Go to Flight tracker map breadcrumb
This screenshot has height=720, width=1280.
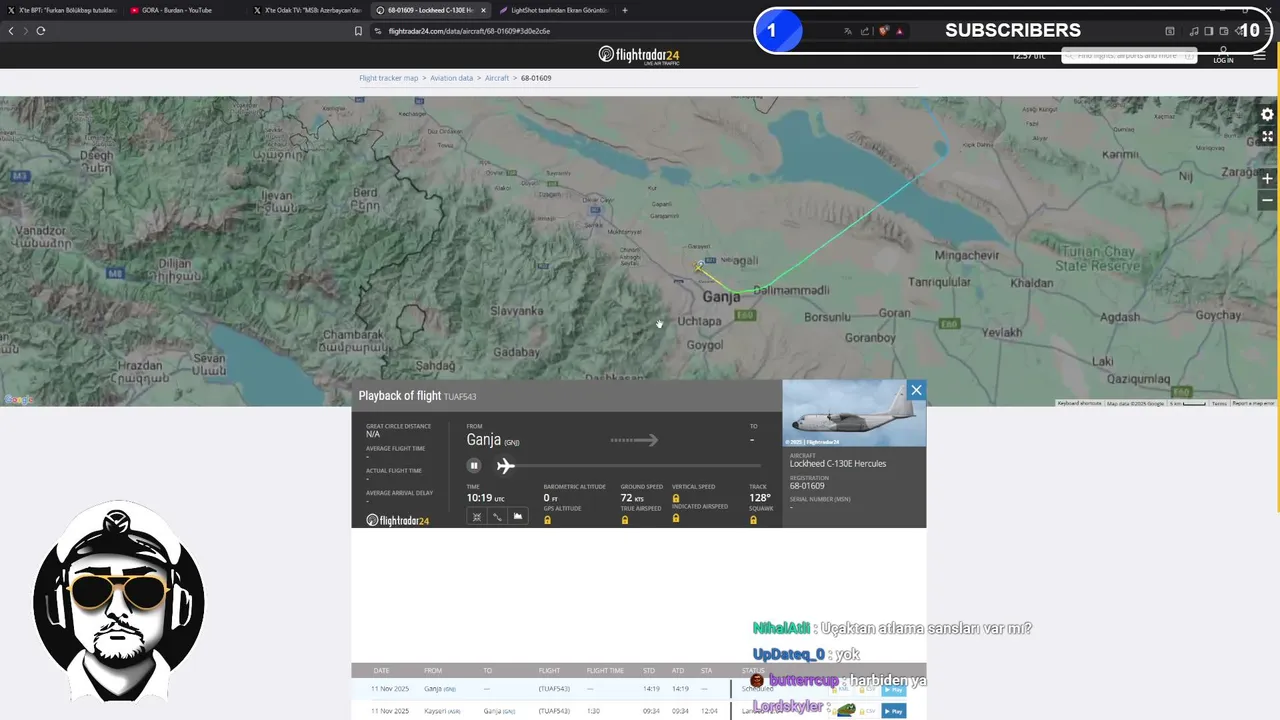pos(389,78)
